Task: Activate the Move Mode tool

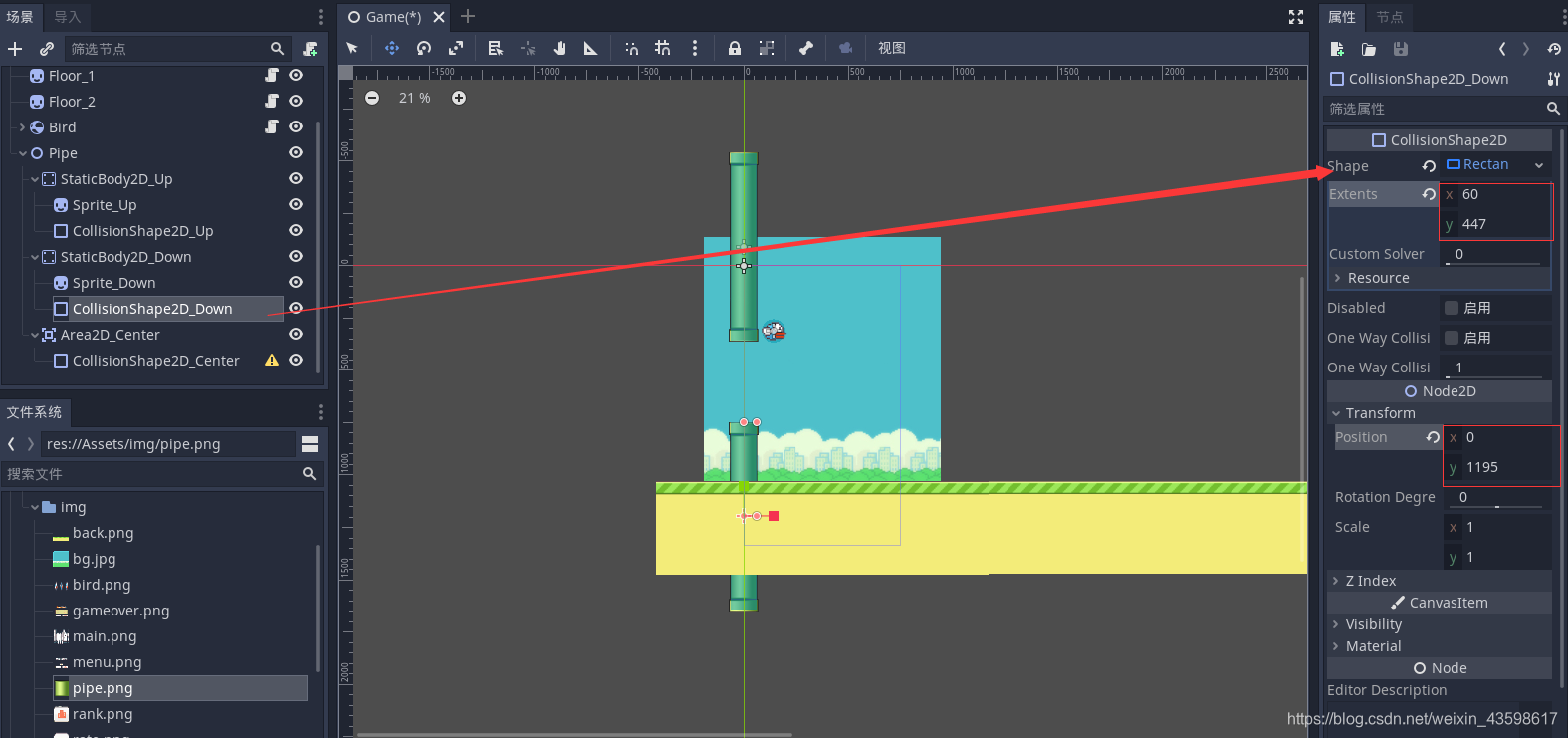Action: pyautogui.click(x=392, y=48)
